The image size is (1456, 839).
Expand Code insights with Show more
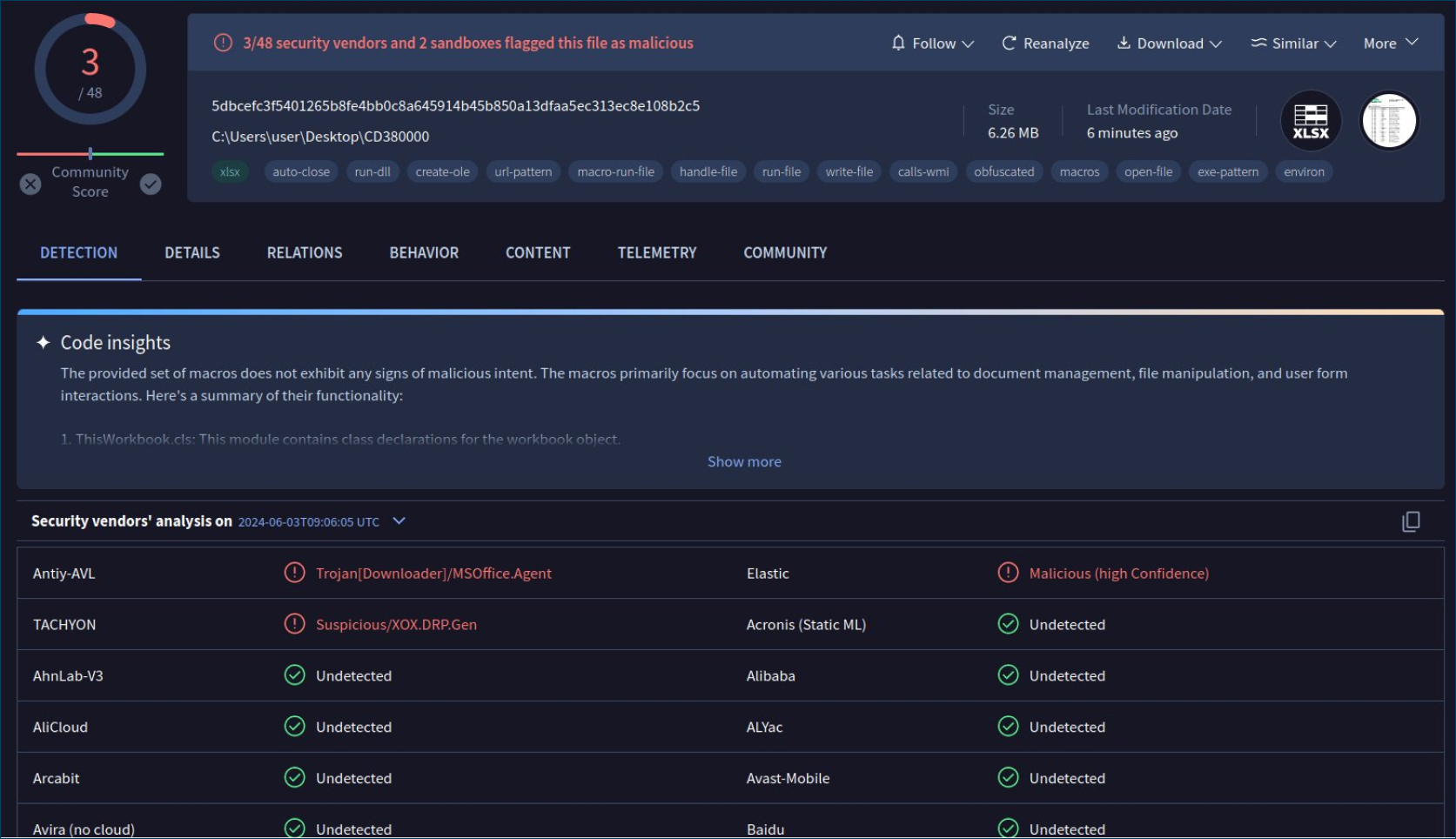(x=744, y=461)
